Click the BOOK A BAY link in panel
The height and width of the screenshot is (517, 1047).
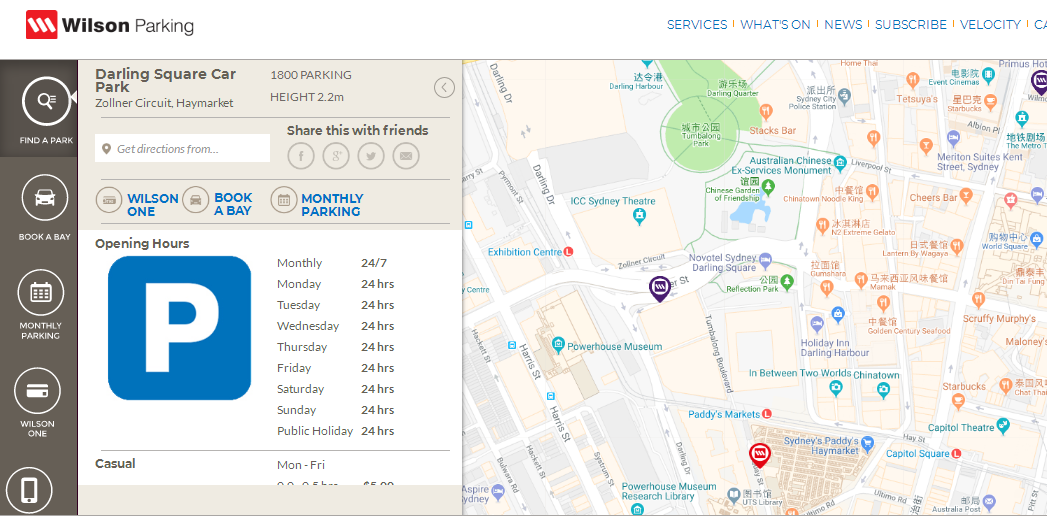pos(233,204)
